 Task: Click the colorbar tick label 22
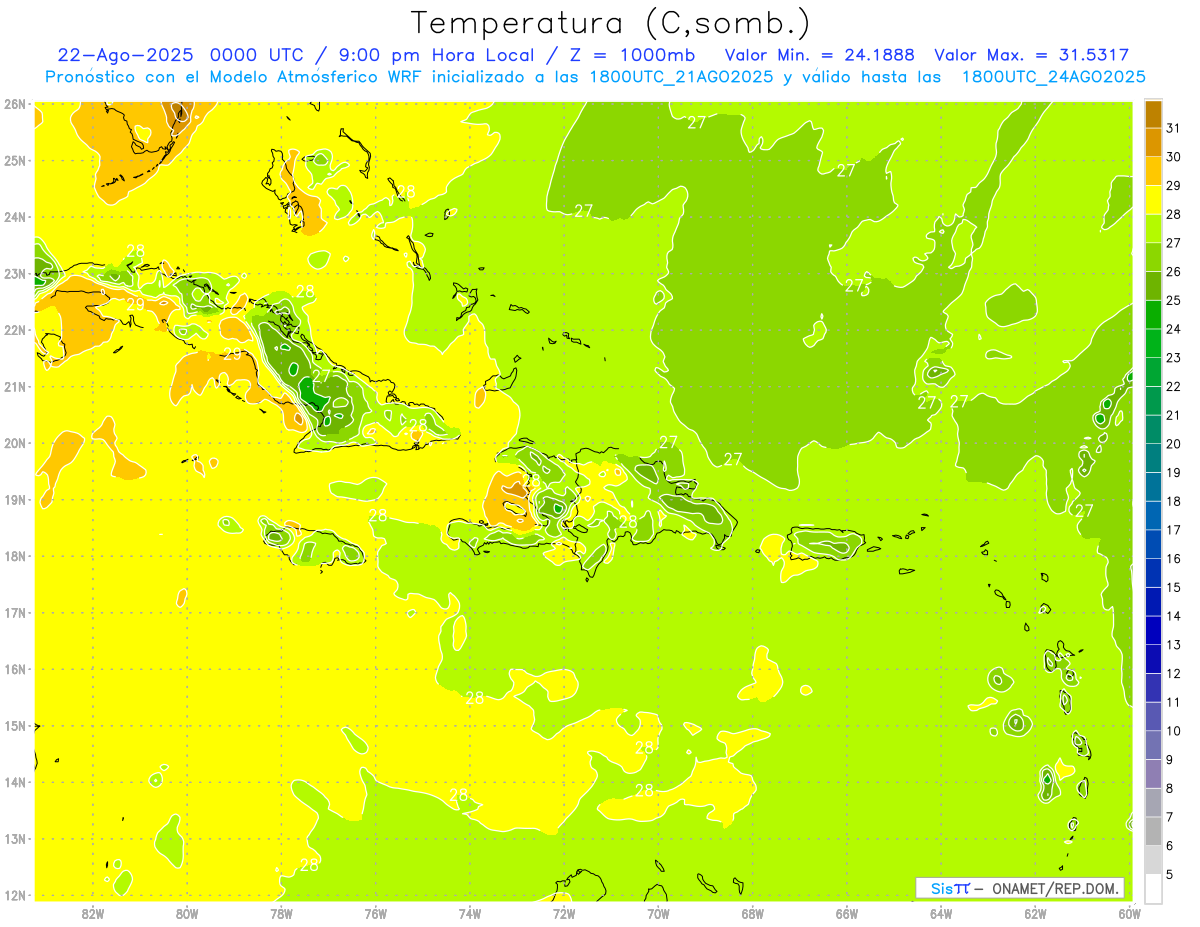point(1174,387)
